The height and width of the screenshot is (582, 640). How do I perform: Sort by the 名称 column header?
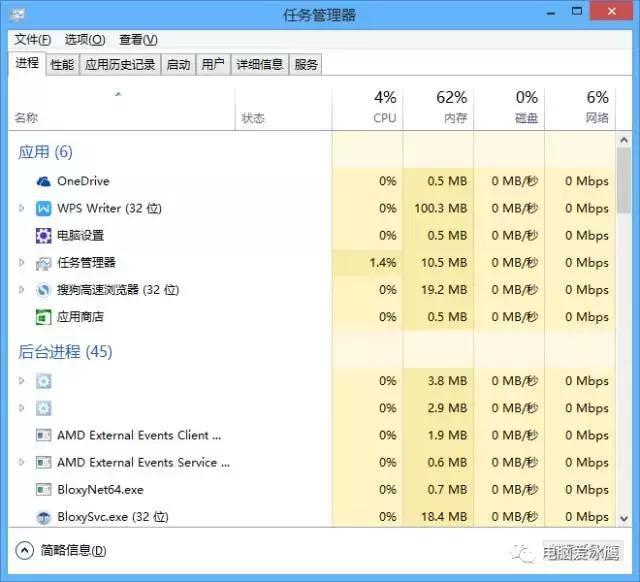coord(121,109)
